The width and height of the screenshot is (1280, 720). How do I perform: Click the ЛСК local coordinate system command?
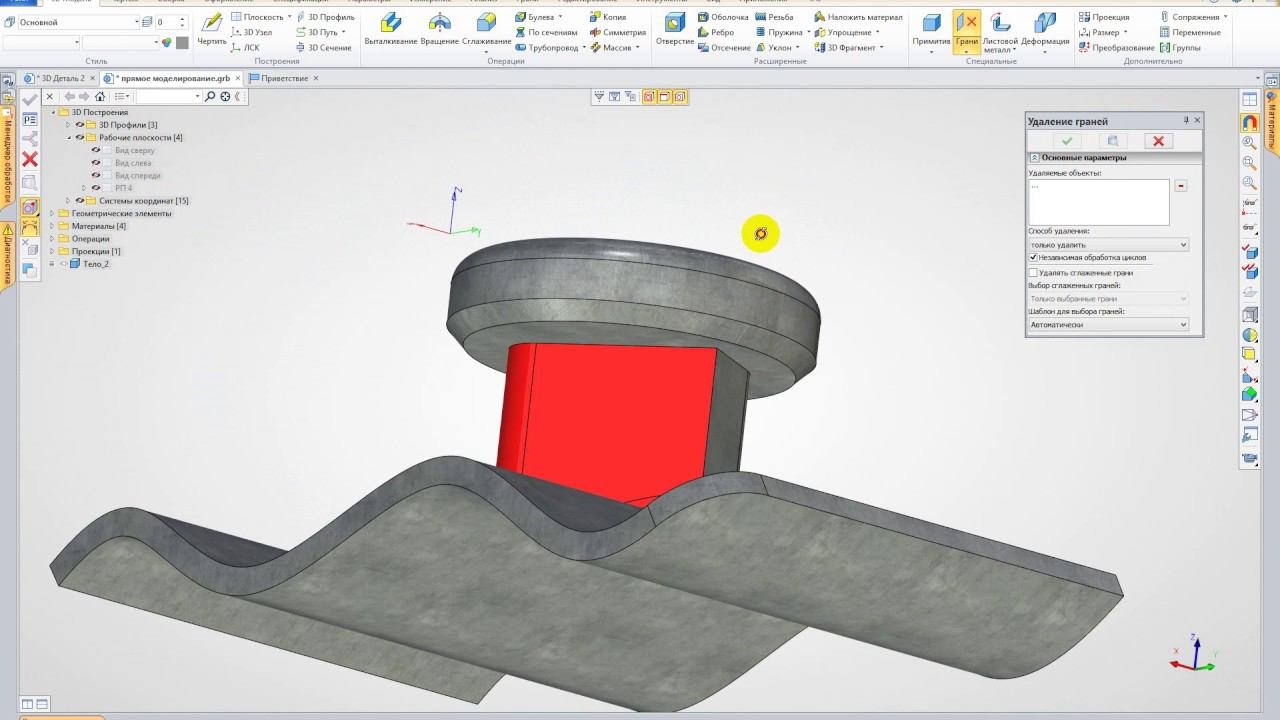[245, 47]
